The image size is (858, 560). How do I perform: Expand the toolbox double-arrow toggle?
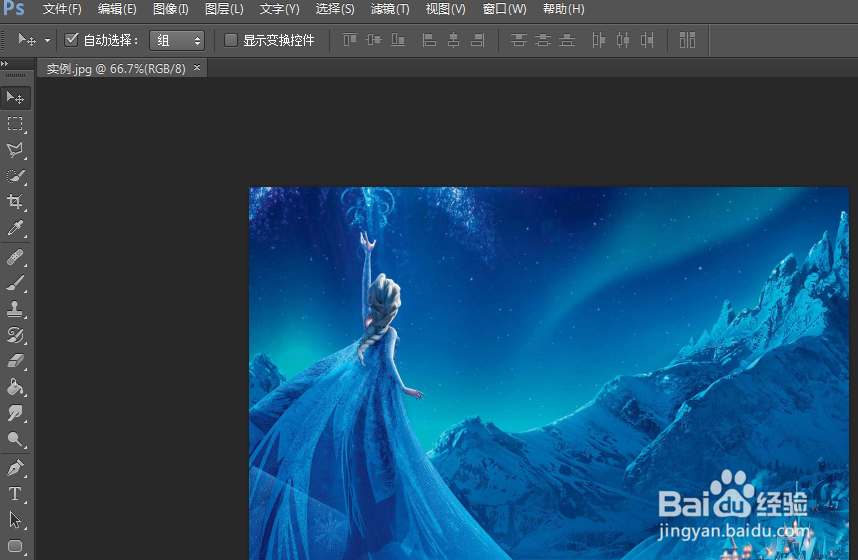point(4,63)
